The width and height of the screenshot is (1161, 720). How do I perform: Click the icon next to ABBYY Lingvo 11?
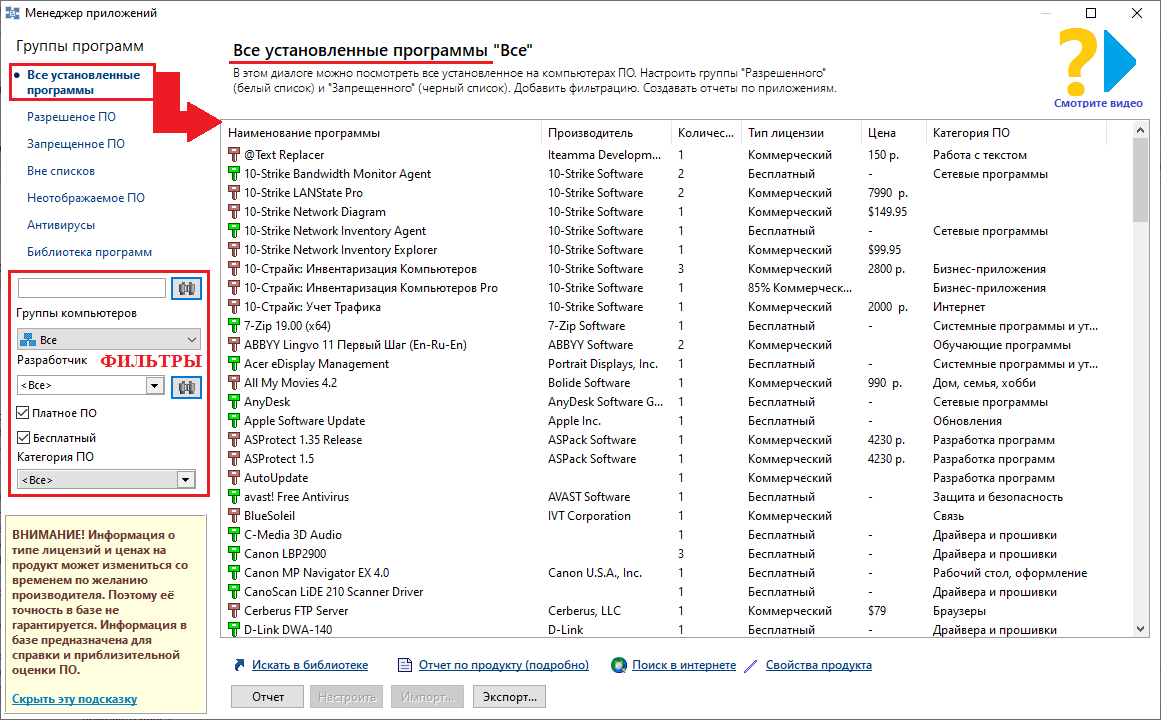click(234, 345)
